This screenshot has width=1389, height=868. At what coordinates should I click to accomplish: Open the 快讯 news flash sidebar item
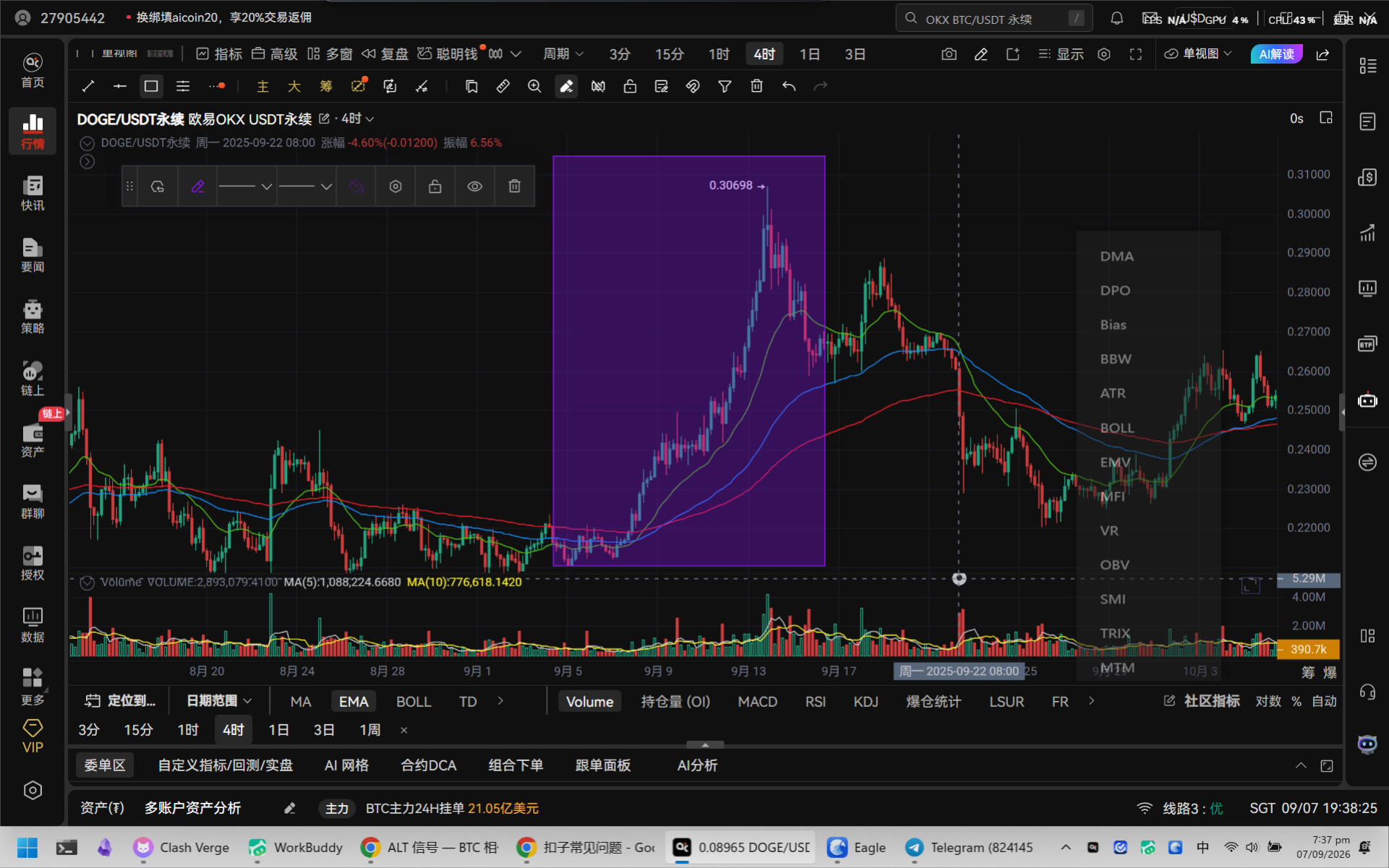coord(33,193)
